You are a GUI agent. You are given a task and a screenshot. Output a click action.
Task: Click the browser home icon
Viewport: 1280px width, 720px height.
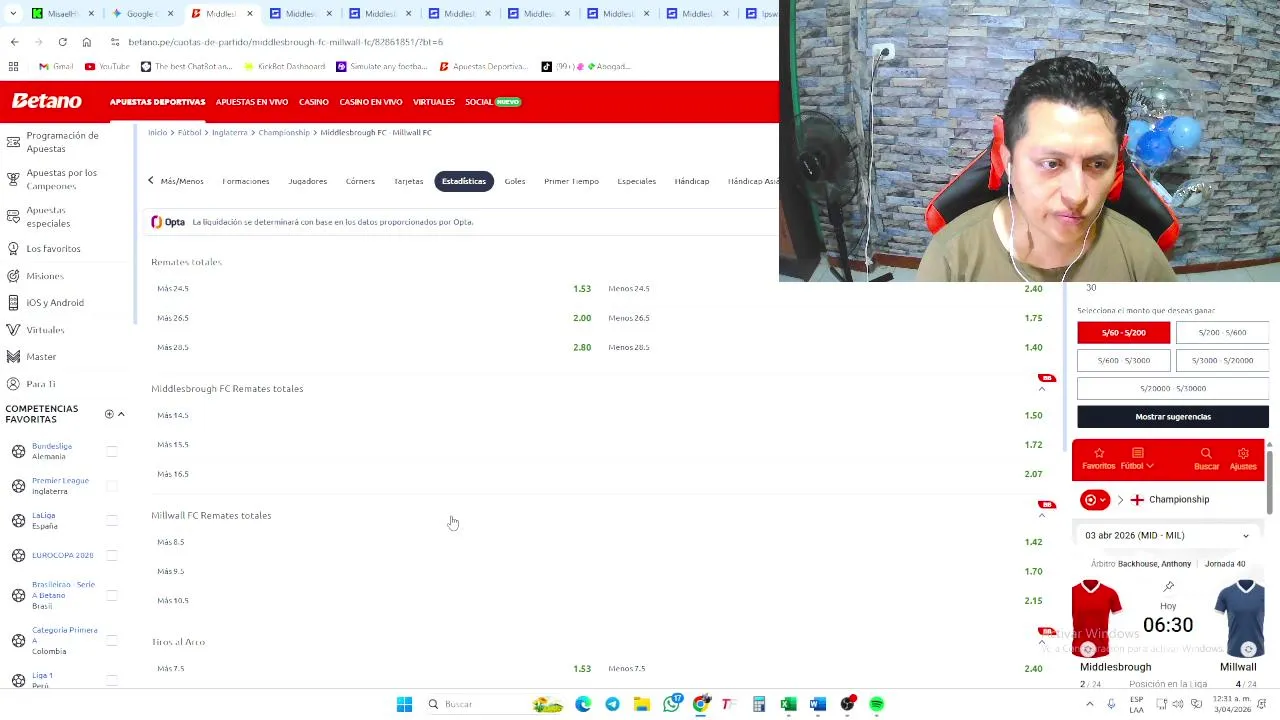point(86,42)
